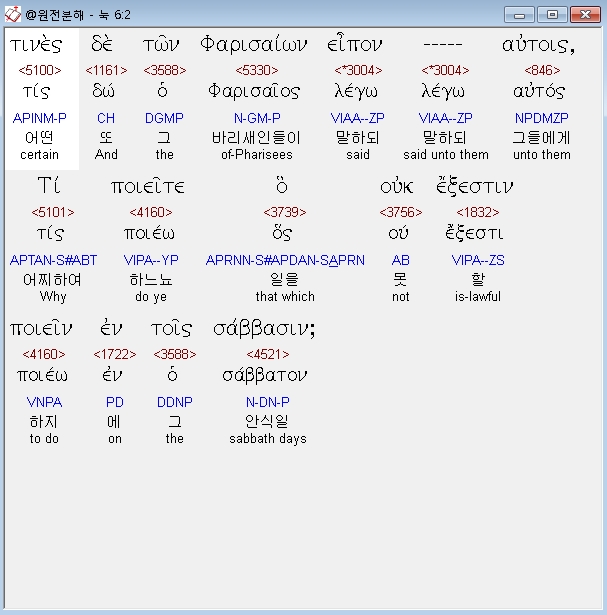The height and width of the screenshot is (615, 607).
Task: Select the Greek word ποιεῖτε
Action: 147,187
